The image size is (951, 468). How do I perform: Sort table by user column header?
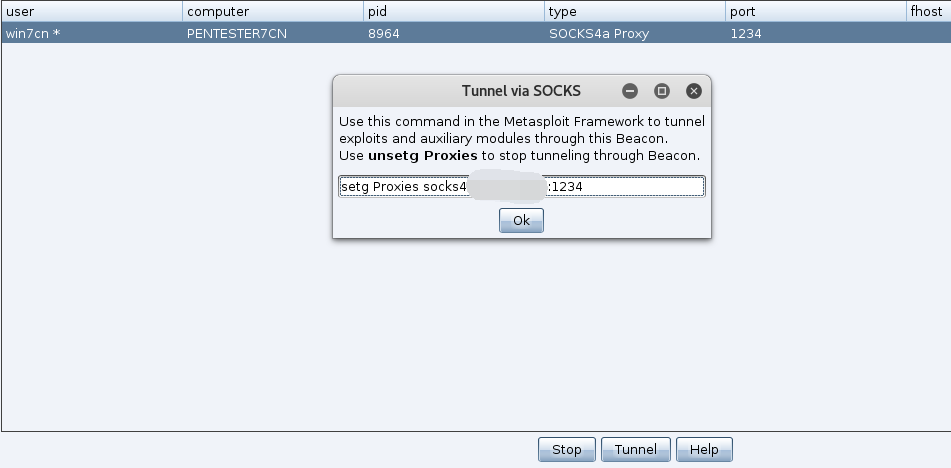(x=92, y=11)
